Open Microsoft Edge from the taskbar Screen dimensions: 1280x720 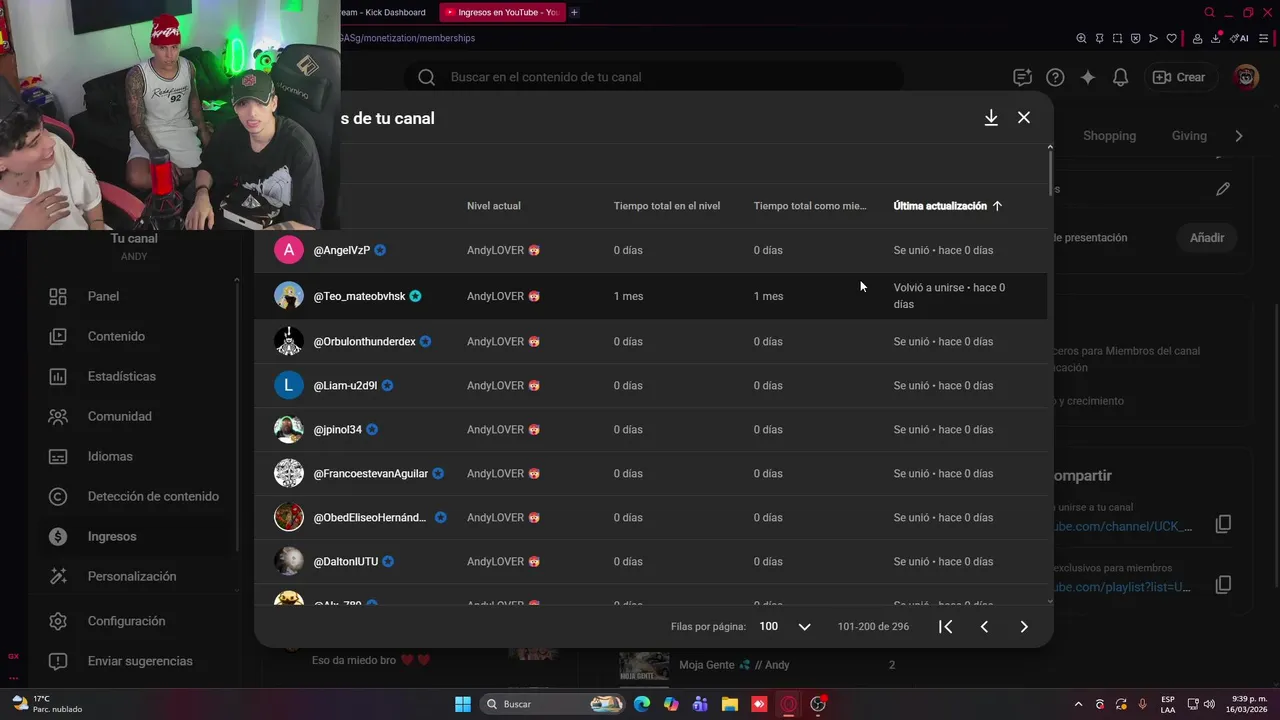[x=642, y=704]
